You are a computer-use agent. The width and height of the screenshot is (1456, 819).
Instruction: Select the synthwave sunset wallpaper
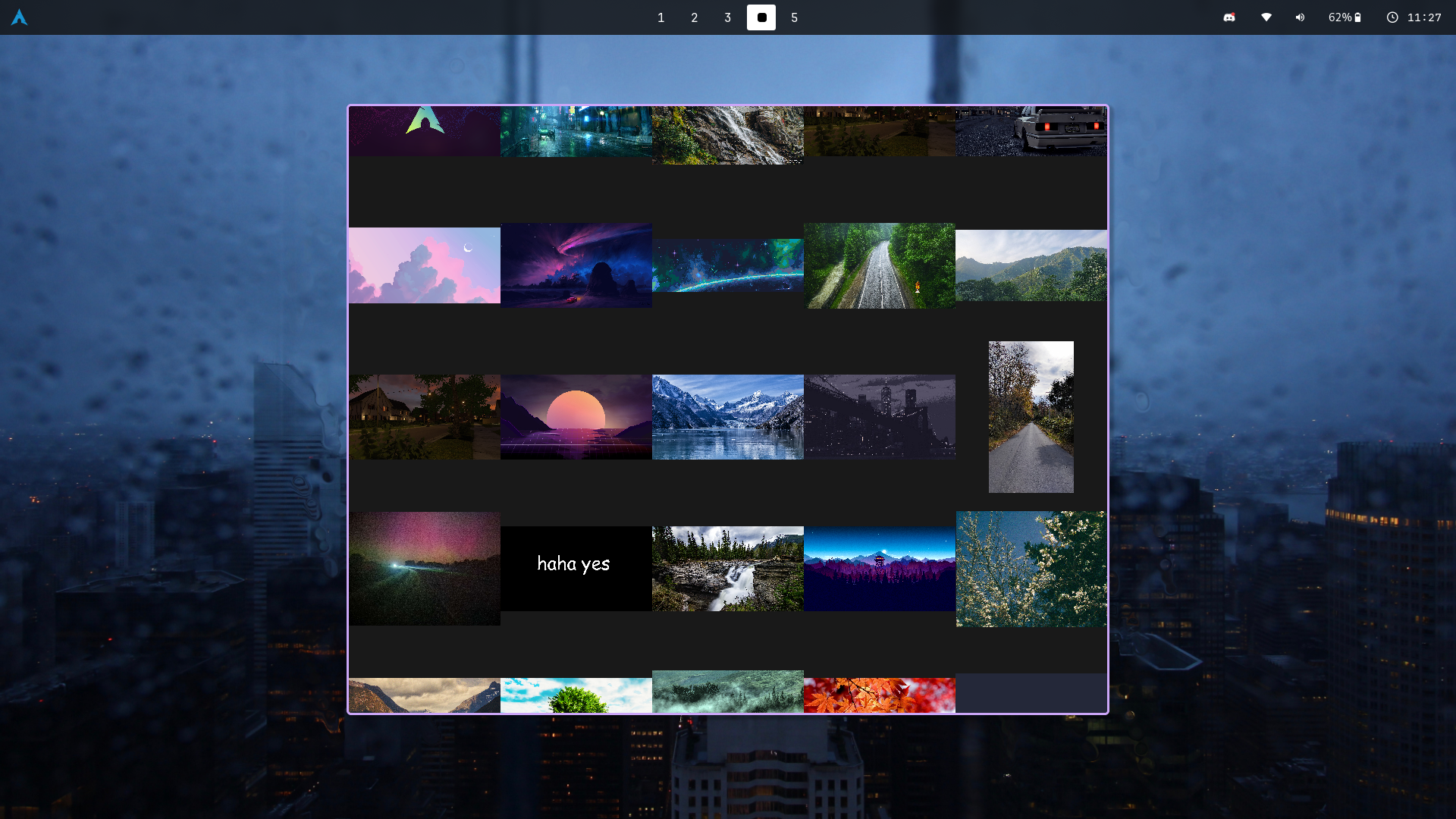[x=576, y=416]
